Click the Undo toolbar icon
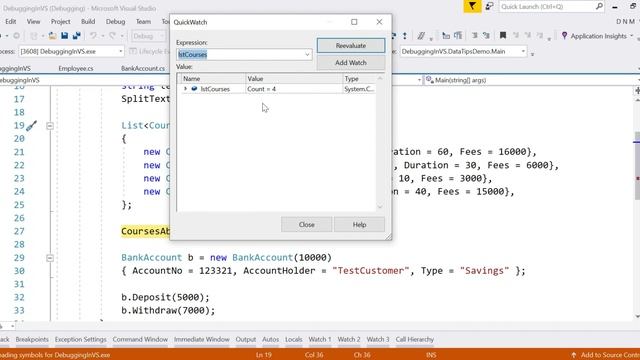The height and width of the screenshot is (360, 640). (93, 36)
